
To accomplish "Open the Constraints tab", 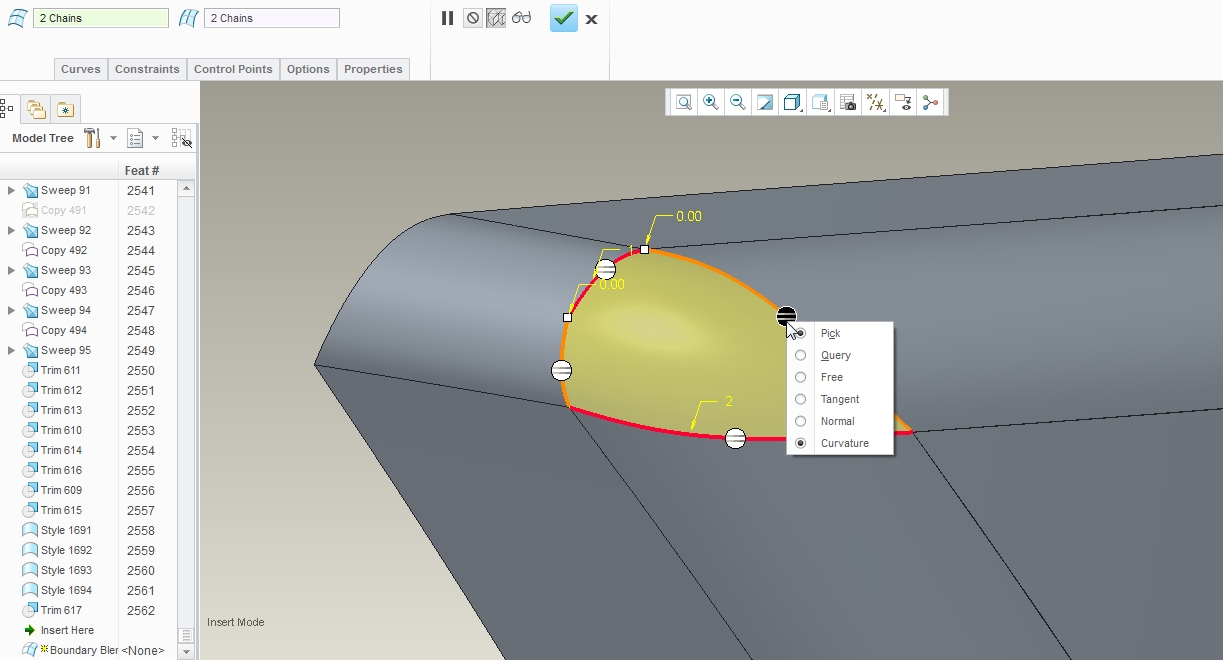I will 147,69.
